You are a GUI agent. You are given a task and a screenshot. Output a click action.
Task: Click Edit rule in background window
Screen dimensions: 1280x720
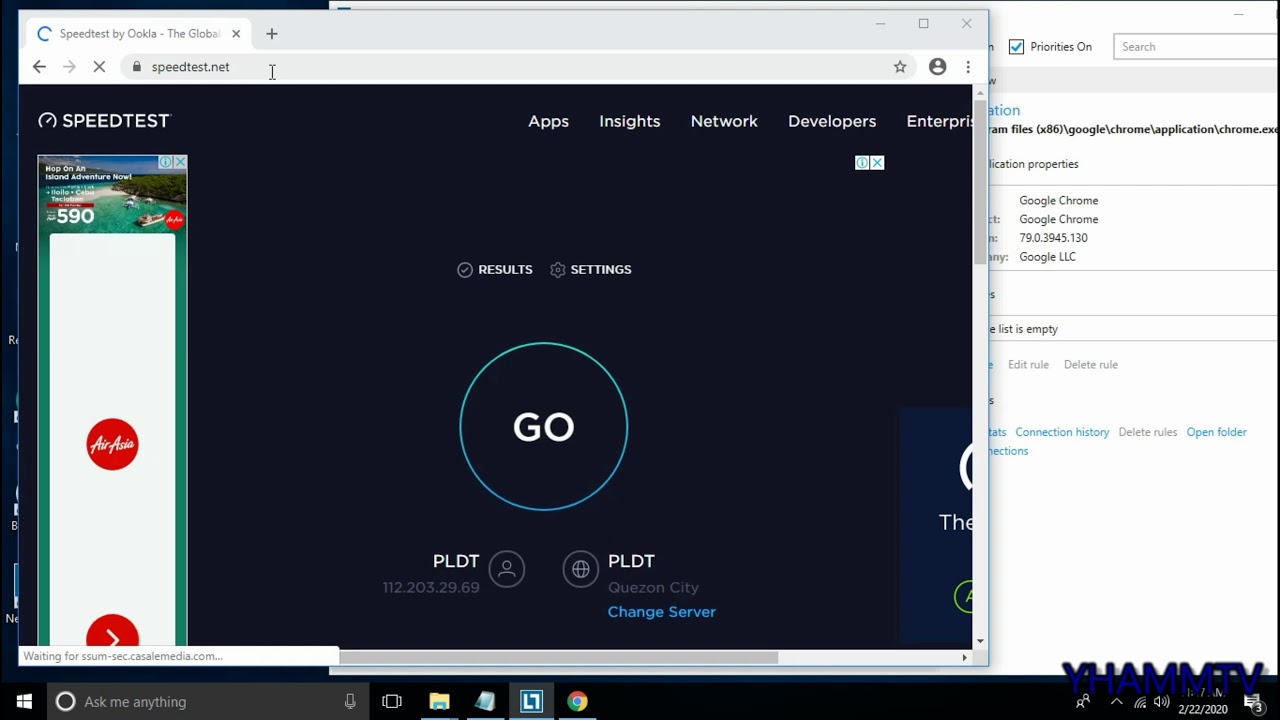1028,365
